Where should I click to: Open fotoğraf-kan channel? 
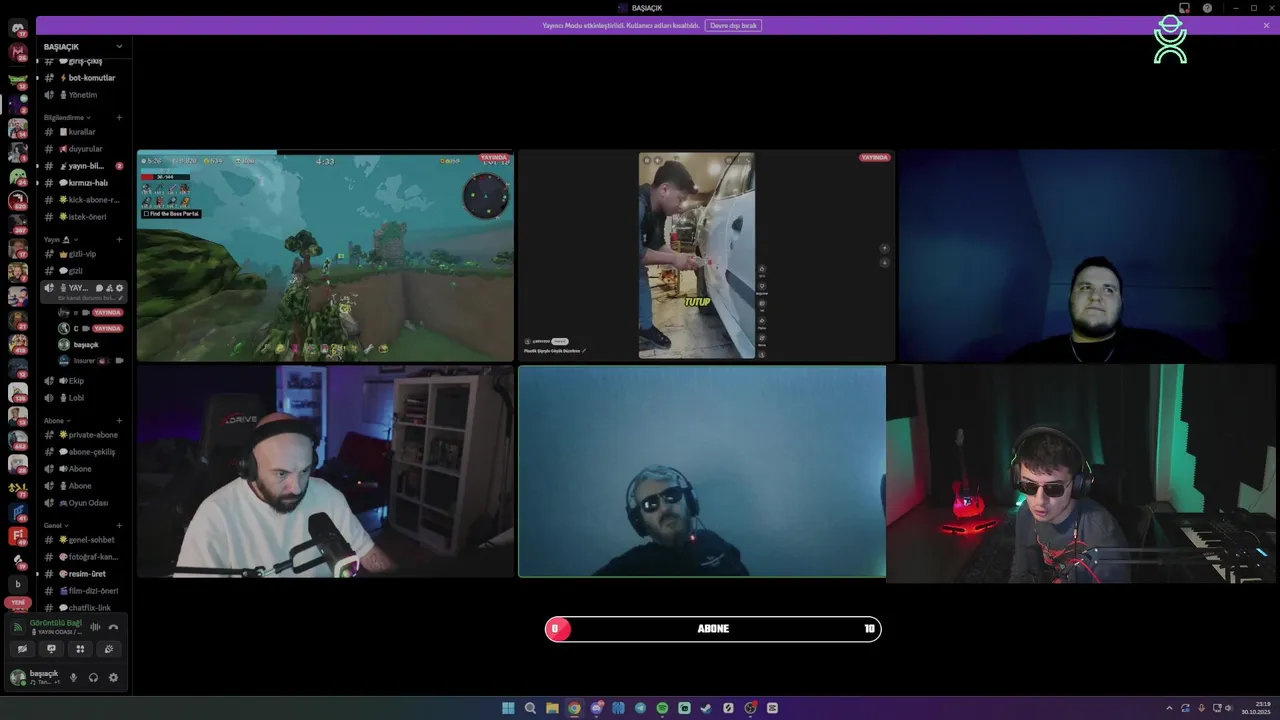(x=83, y=557)
